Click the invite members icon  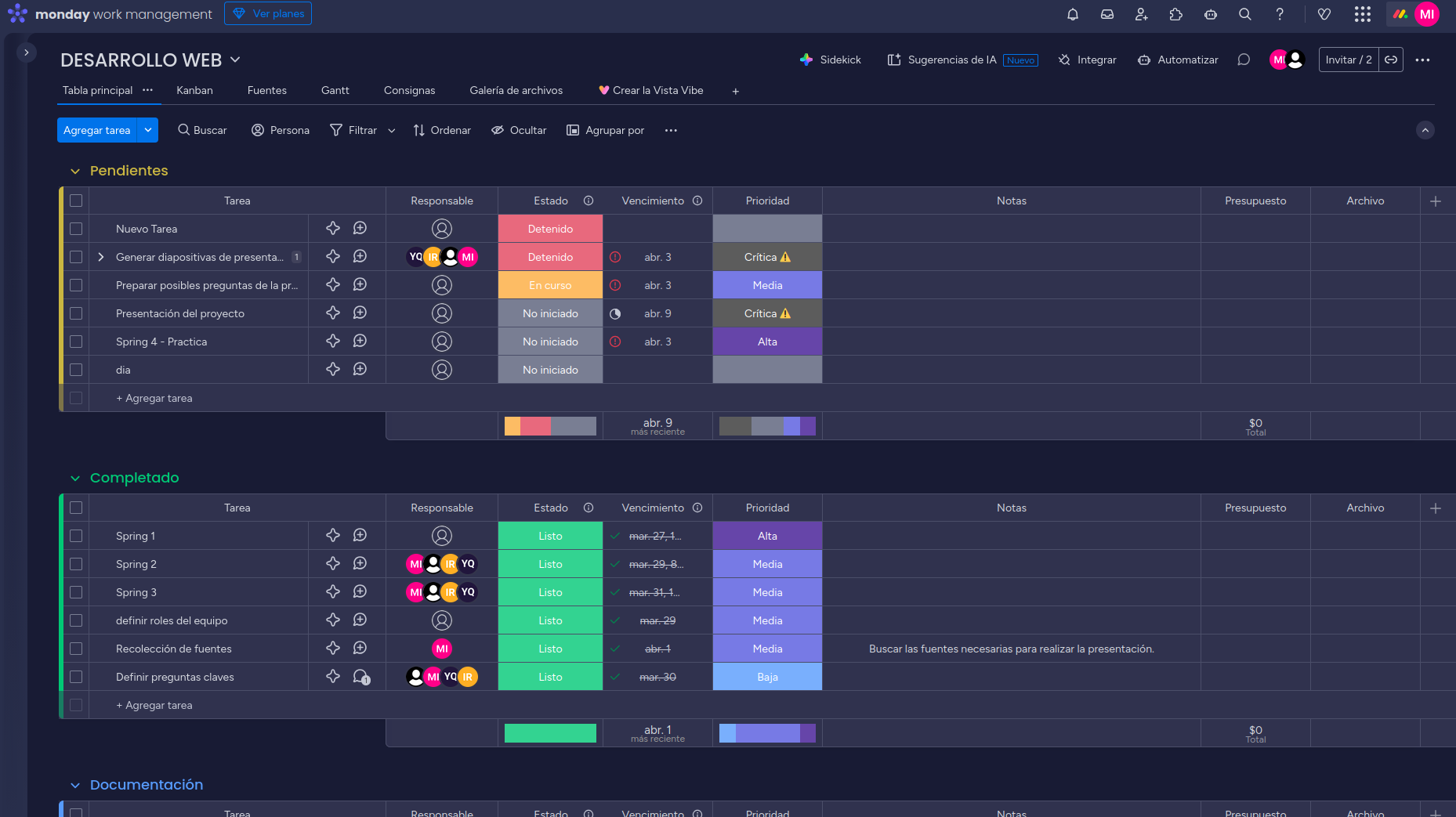point(1141,14)
